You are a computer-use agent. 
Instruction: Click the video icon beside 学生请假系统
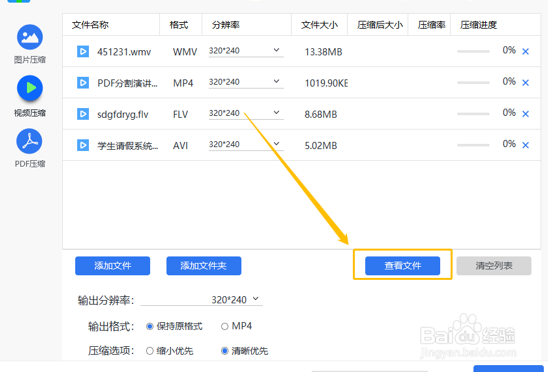(83, 145)
